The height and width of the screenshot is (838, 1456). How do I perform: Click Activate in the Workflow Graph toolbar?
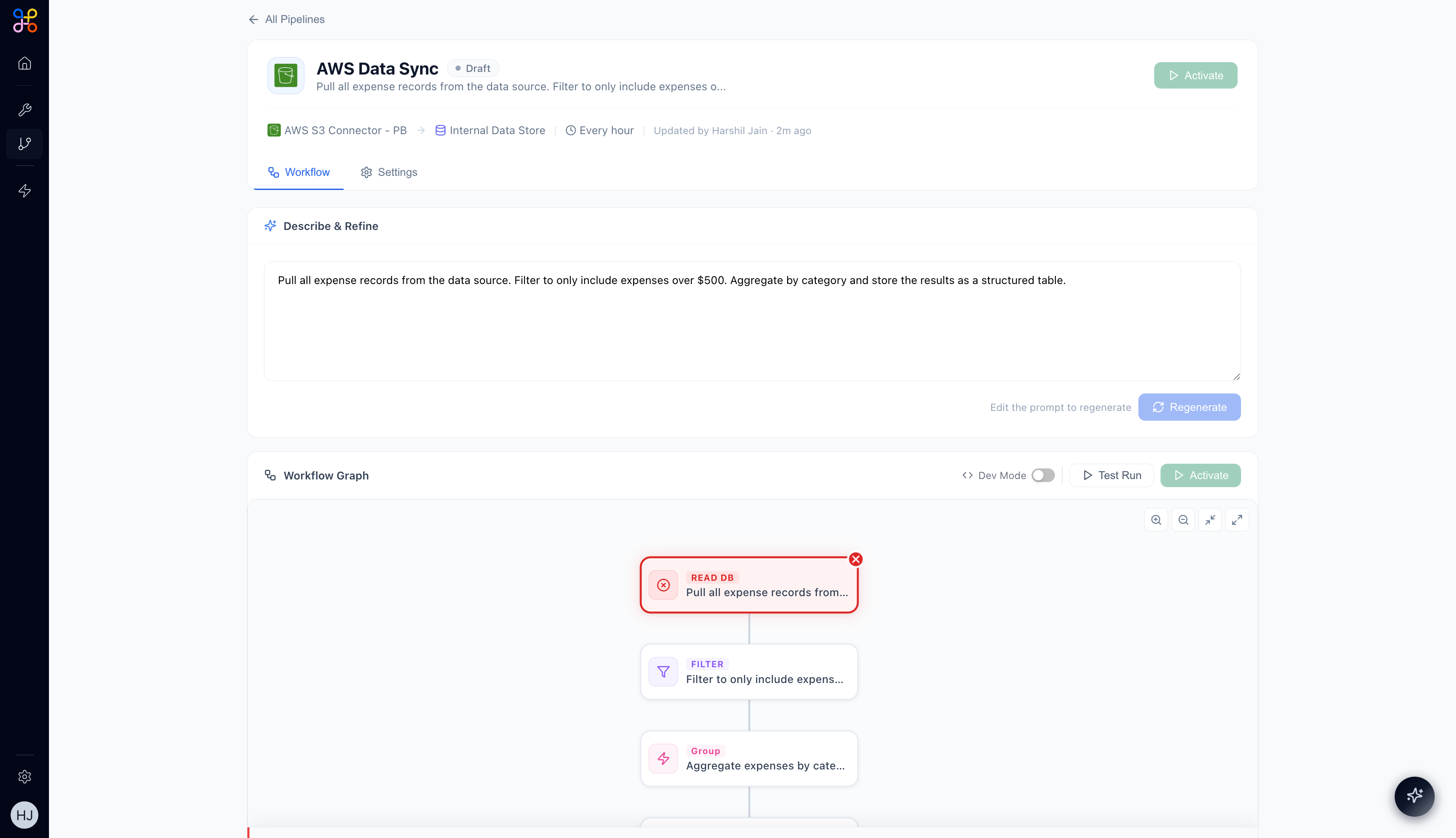click(1201, 475)
